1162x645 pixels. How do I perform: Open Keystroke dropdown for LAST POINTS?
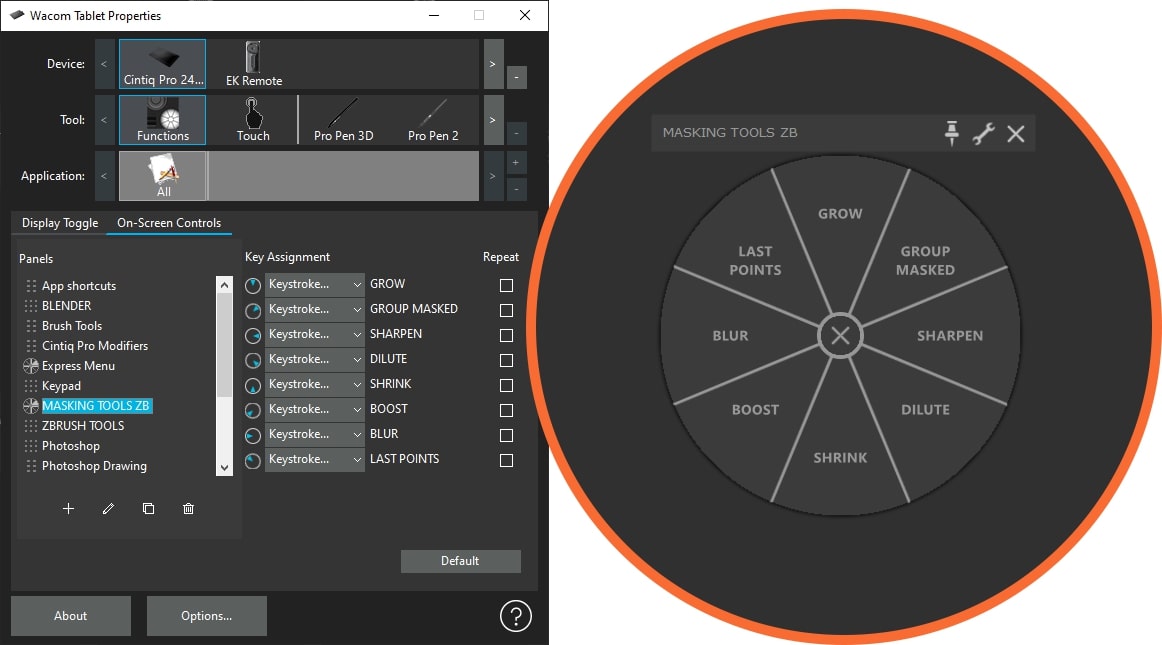[315, 460]
